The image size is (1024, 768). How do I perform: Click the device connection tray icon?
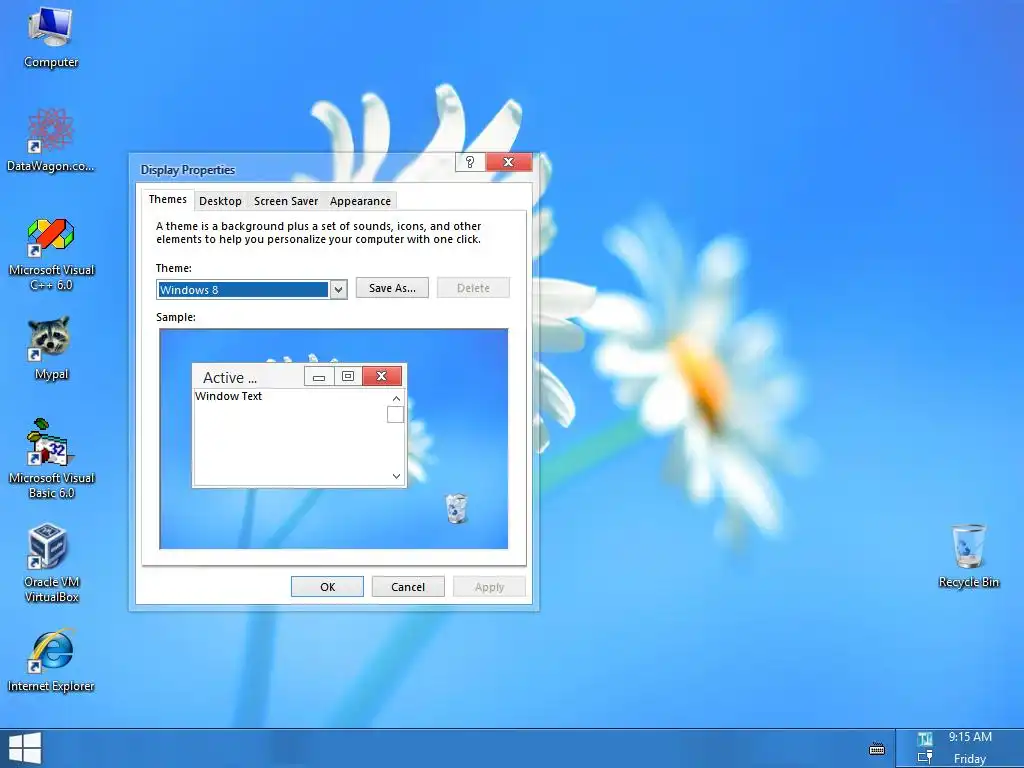pyautogui.click(x=925, y=758)
